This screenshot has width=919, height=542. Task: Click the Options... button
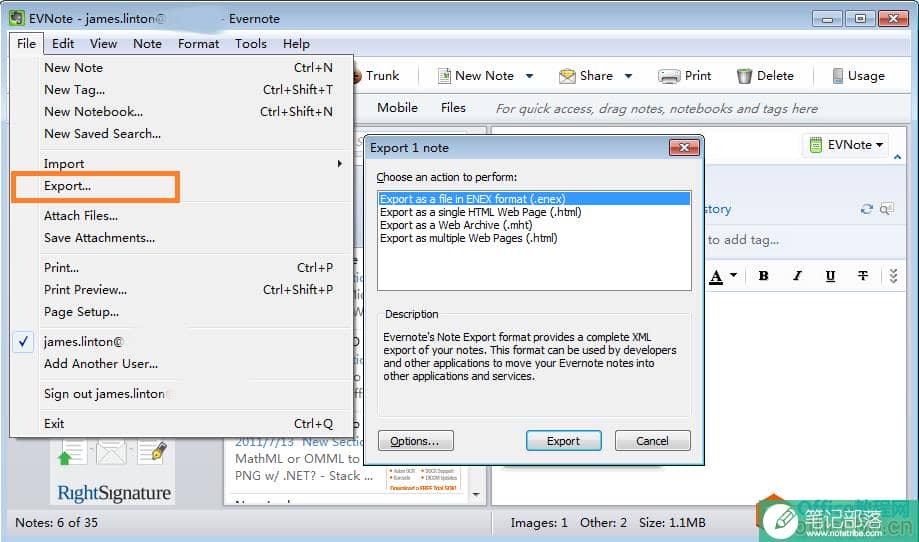click(x=416, y=441)
